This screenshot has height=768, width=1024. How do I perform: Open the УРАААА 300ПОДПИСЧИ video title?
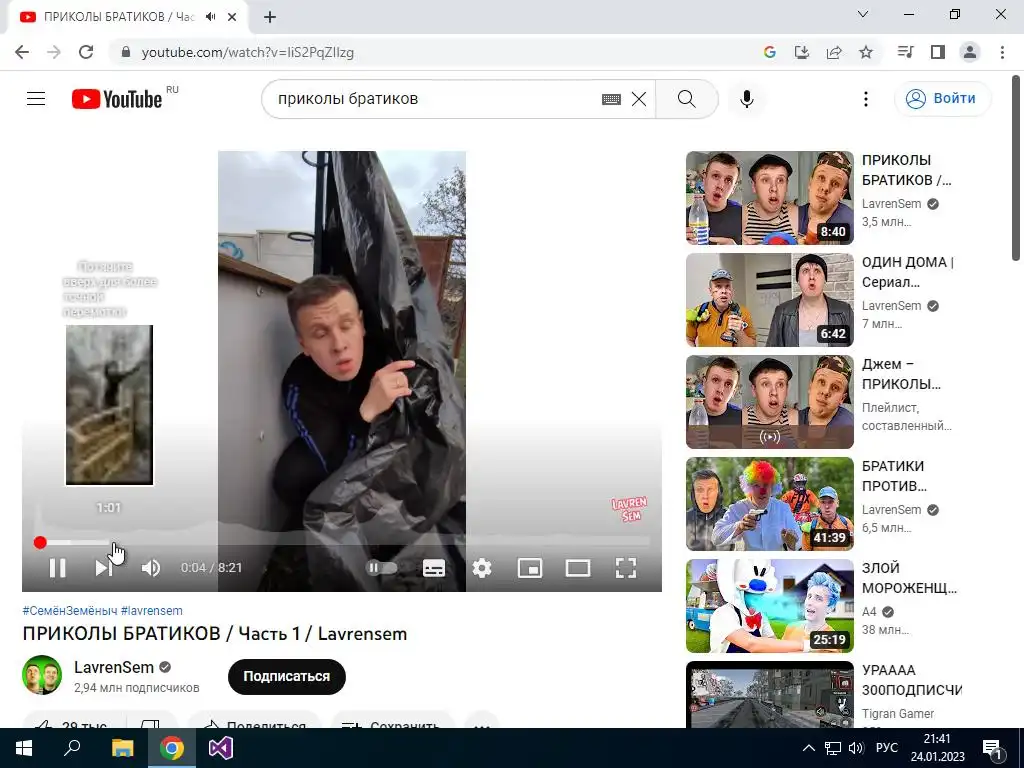pos(912,680)
